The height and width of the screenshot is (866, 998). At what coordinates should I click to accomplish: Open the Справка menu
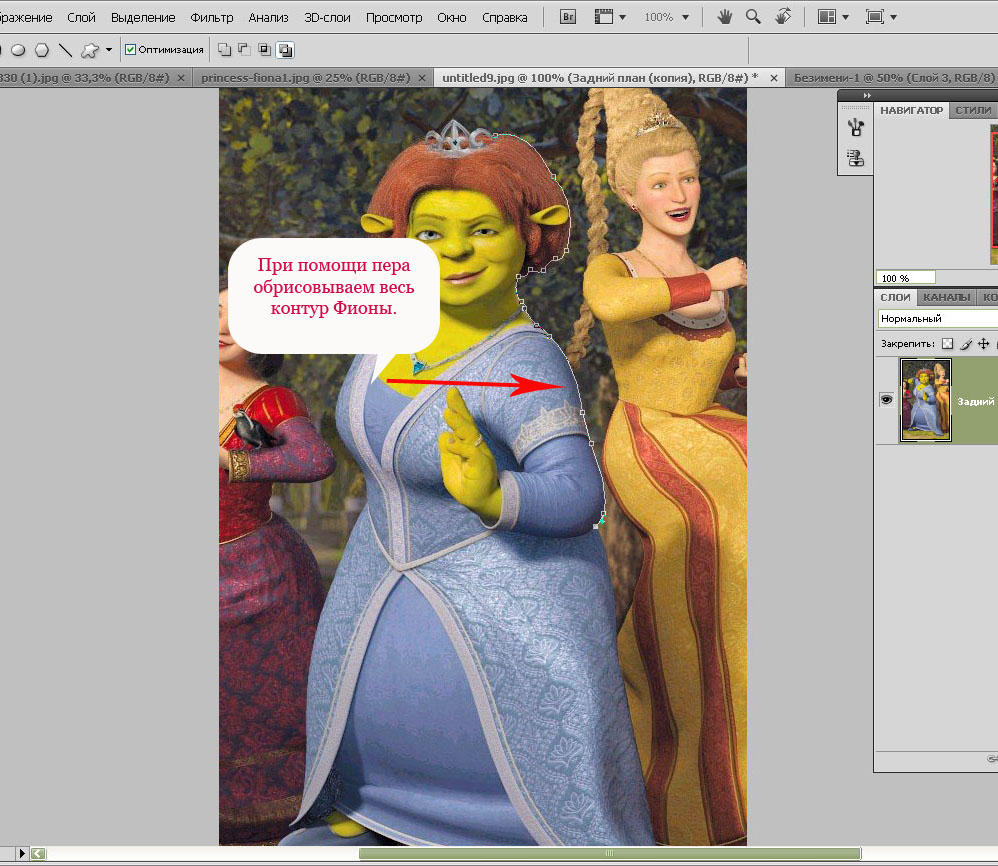click(x=505, y=18)
